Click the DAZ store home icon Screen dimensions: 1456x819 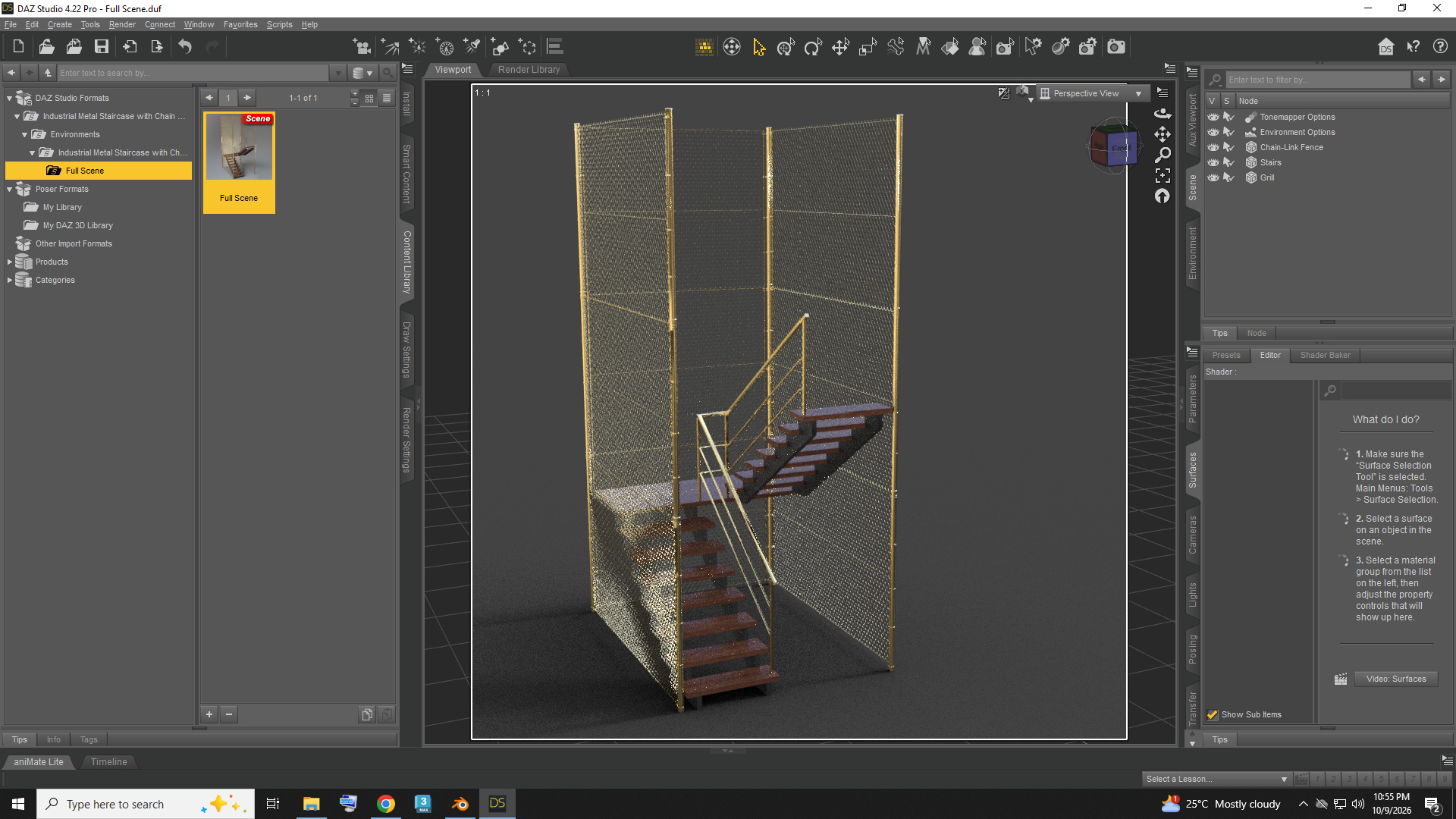1385,47
